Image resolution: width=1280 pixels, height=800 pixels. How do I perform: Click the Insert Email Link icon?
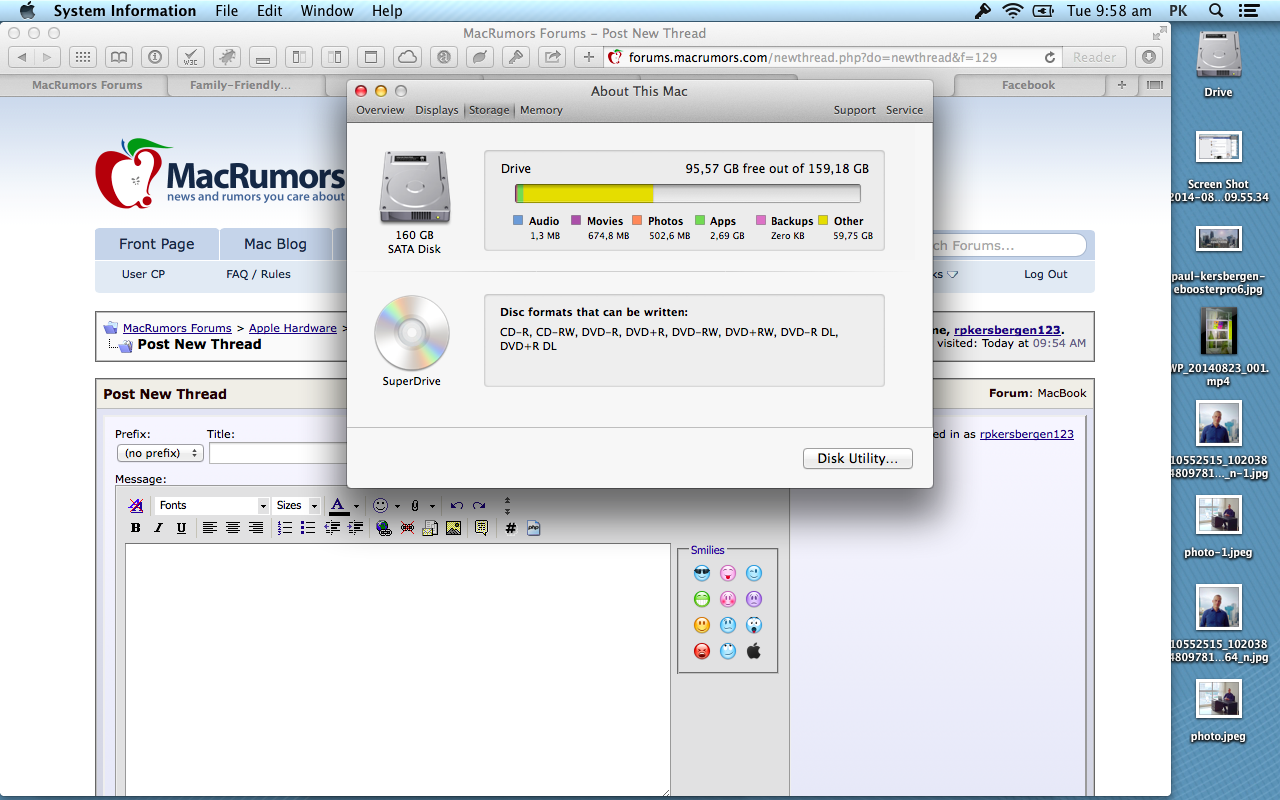pyautogui.click(x=430, y=528)
